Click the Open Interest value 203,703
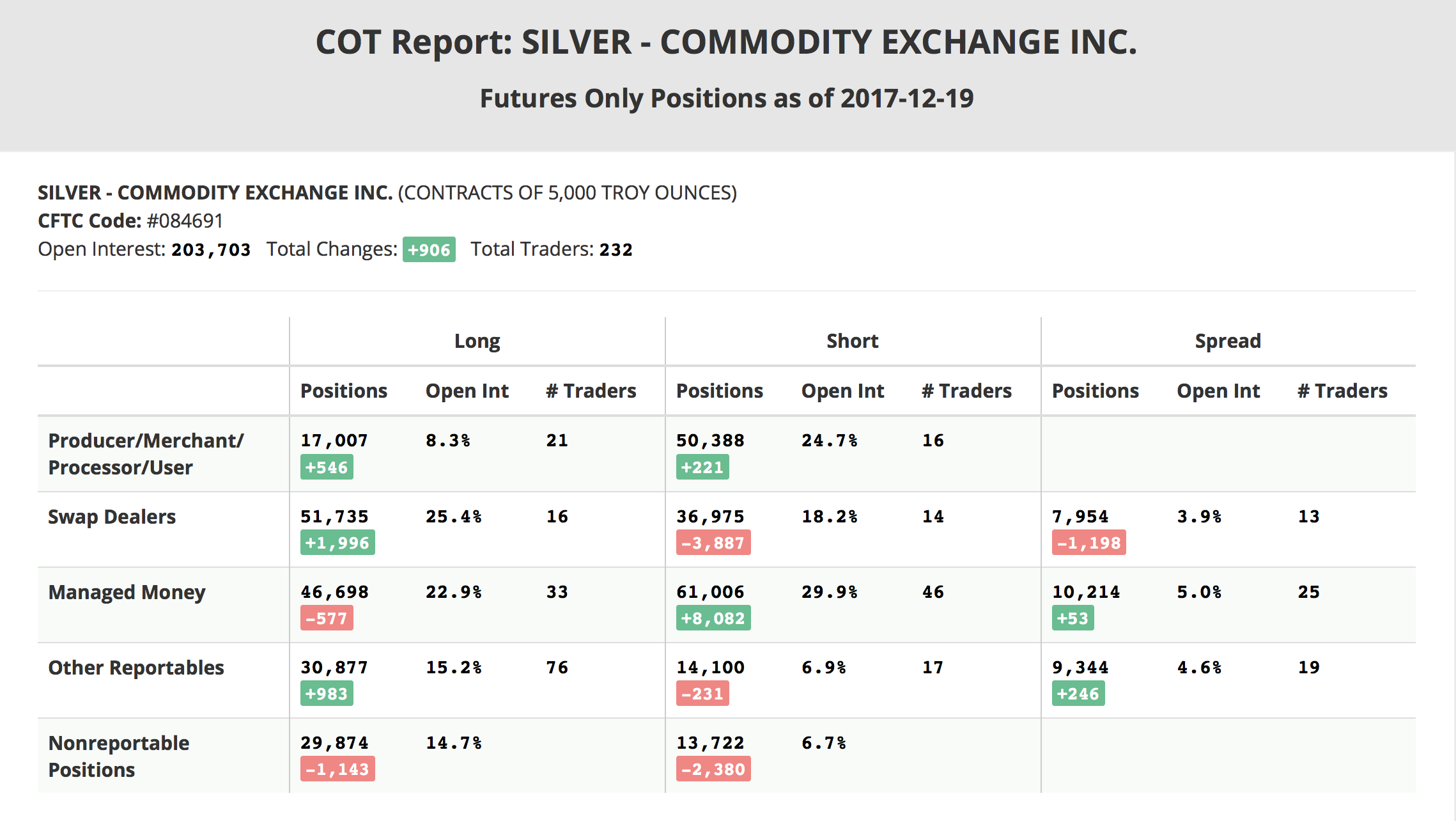Image resolution: width=1456 pixels, height=821 pixels. [x=211, y=249]
